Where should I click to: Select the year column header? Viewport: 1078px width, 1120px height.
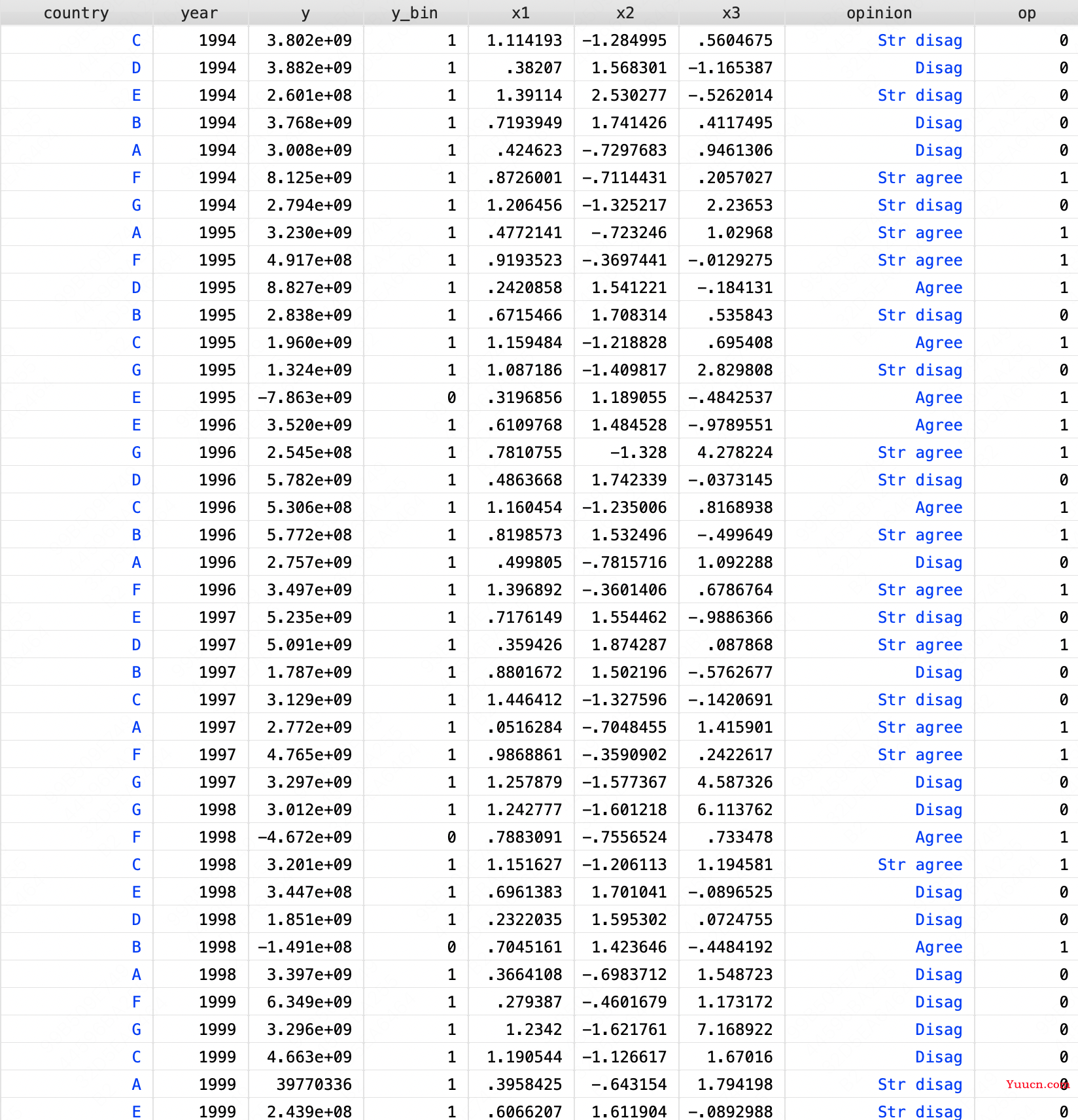tap(200, 13)
